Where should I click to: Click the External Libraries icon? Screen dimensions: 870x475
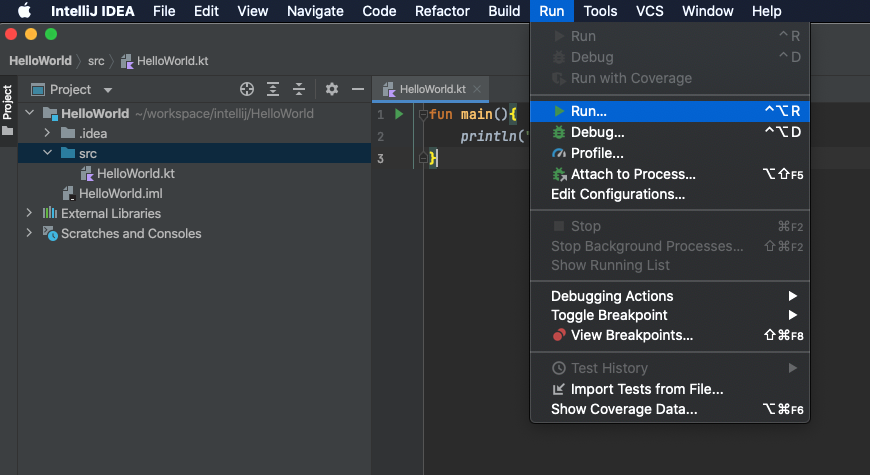pos(50,213)
